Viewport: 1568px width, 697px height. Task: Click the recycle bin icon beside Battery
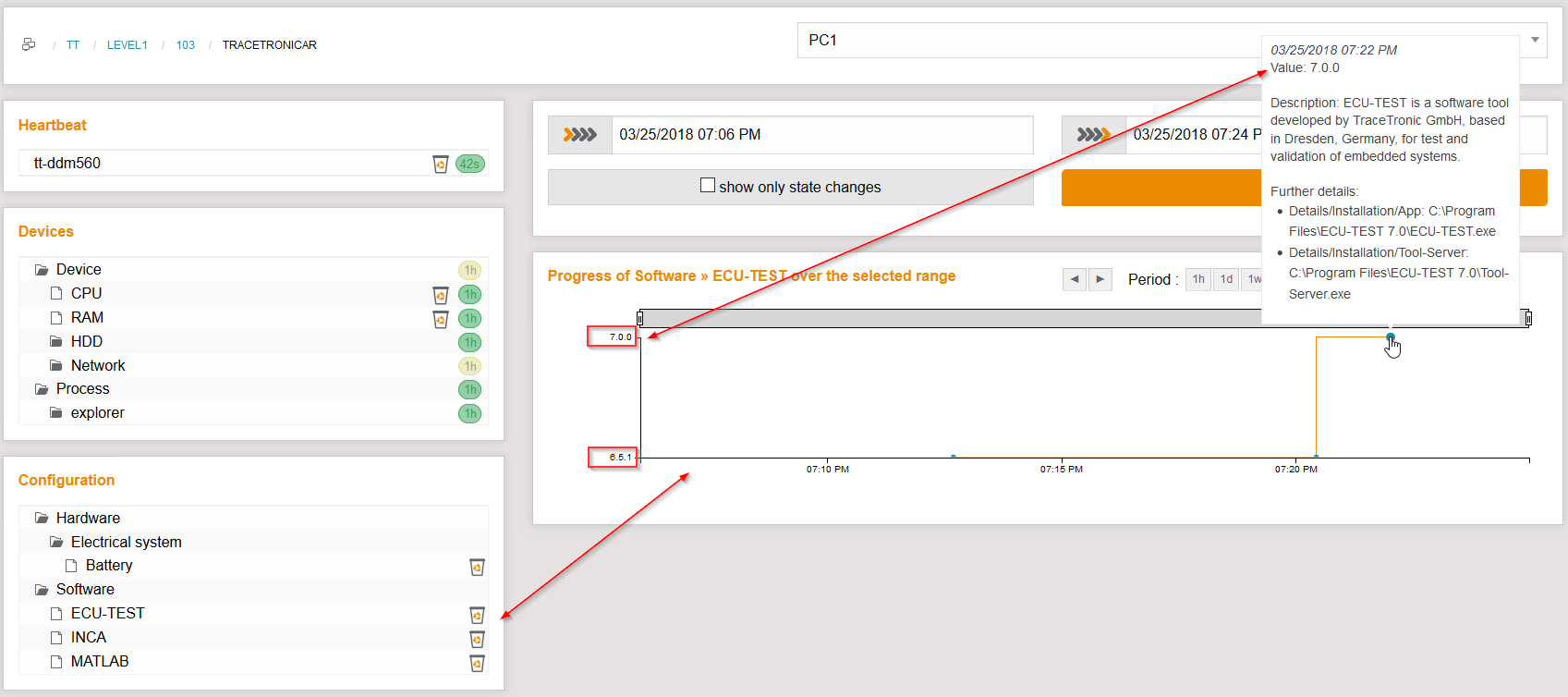477,567
